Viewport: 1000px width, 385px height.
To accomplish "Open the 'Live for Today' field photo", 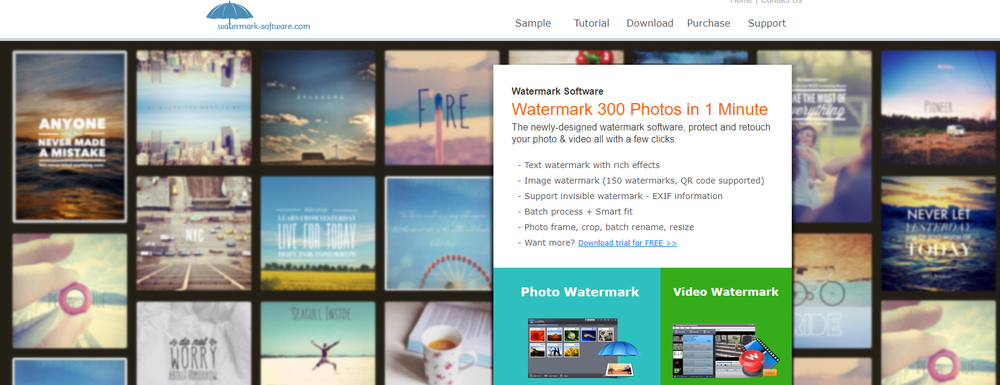I will [x=318, y=233].
